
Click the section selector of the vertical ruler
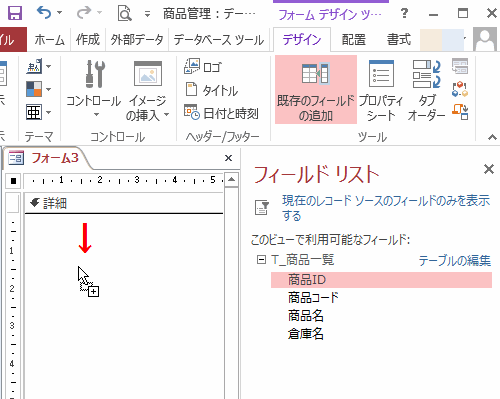pos(13,203)
